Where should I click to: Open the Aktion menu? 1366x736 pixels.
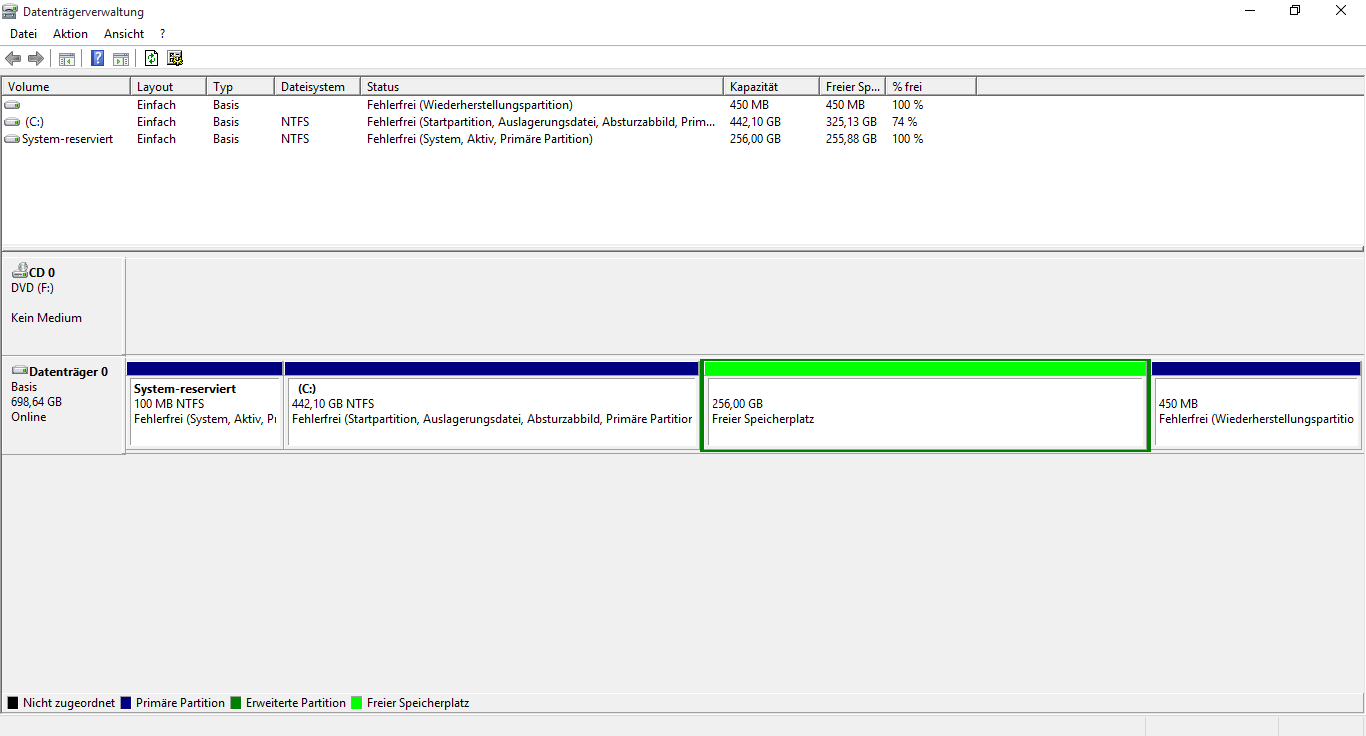[x=70, y=34]
